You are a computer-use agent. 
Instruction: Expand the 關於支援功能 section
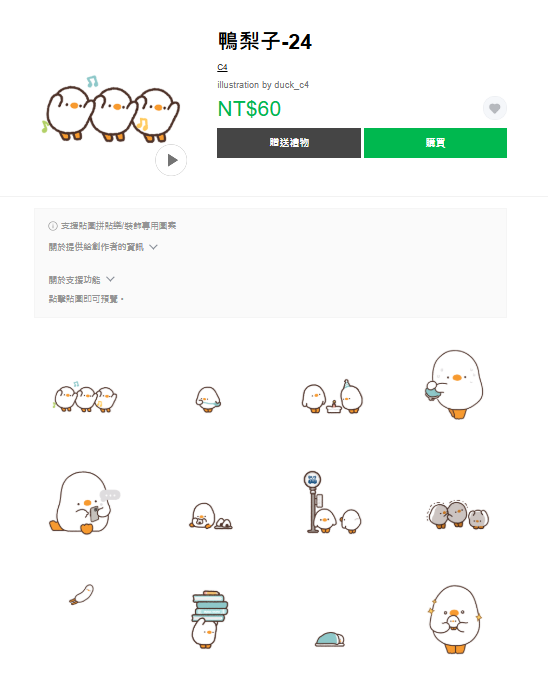click(82, 280)
